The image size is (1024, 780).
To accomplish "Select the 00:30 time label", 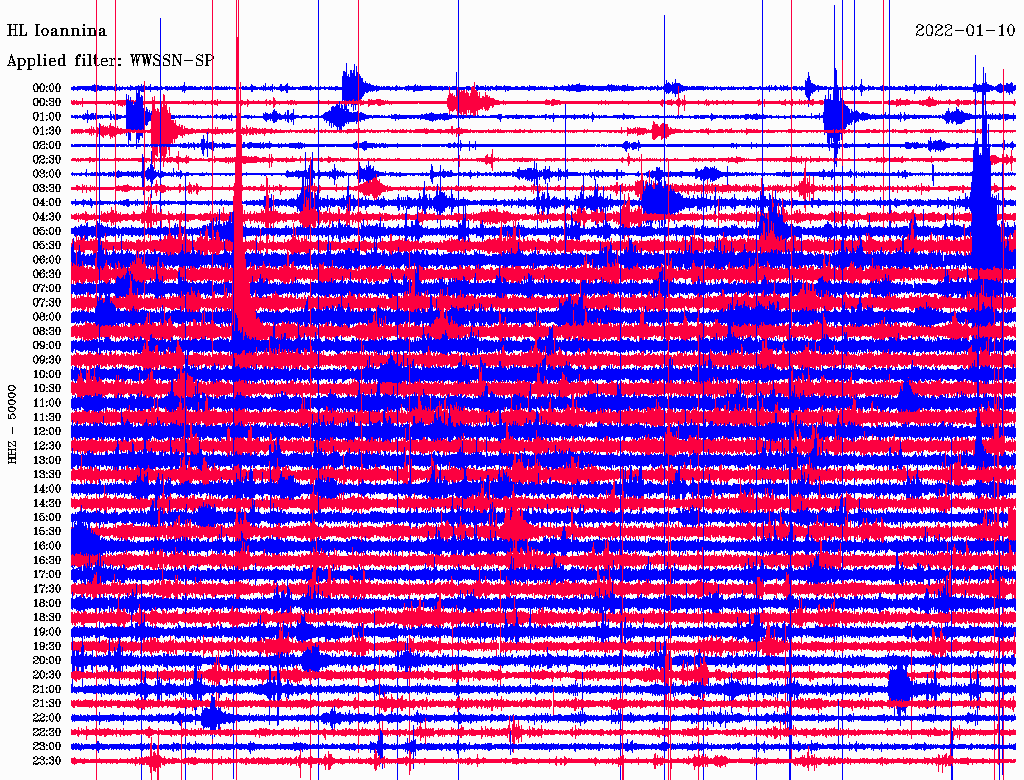I will click(47, 102).
